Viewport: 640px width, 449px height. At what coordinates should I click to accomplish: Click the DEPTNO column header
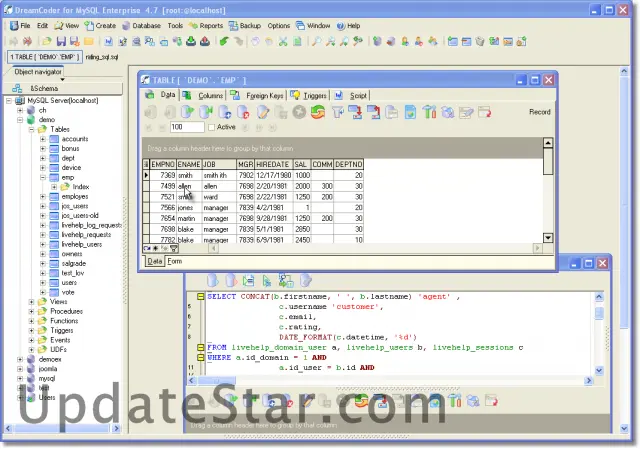tap(349, 164)
